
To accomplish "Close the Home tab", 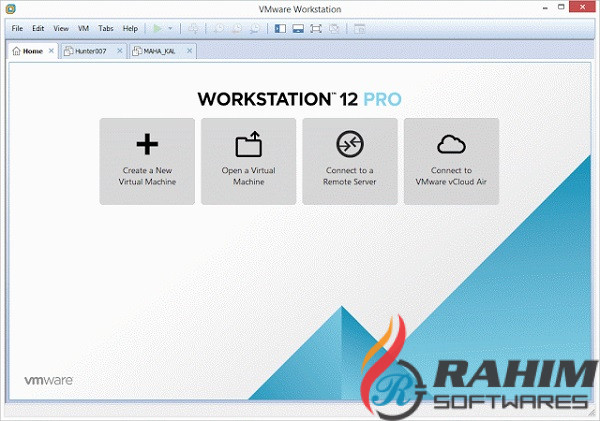I will [x=51, y=51].
